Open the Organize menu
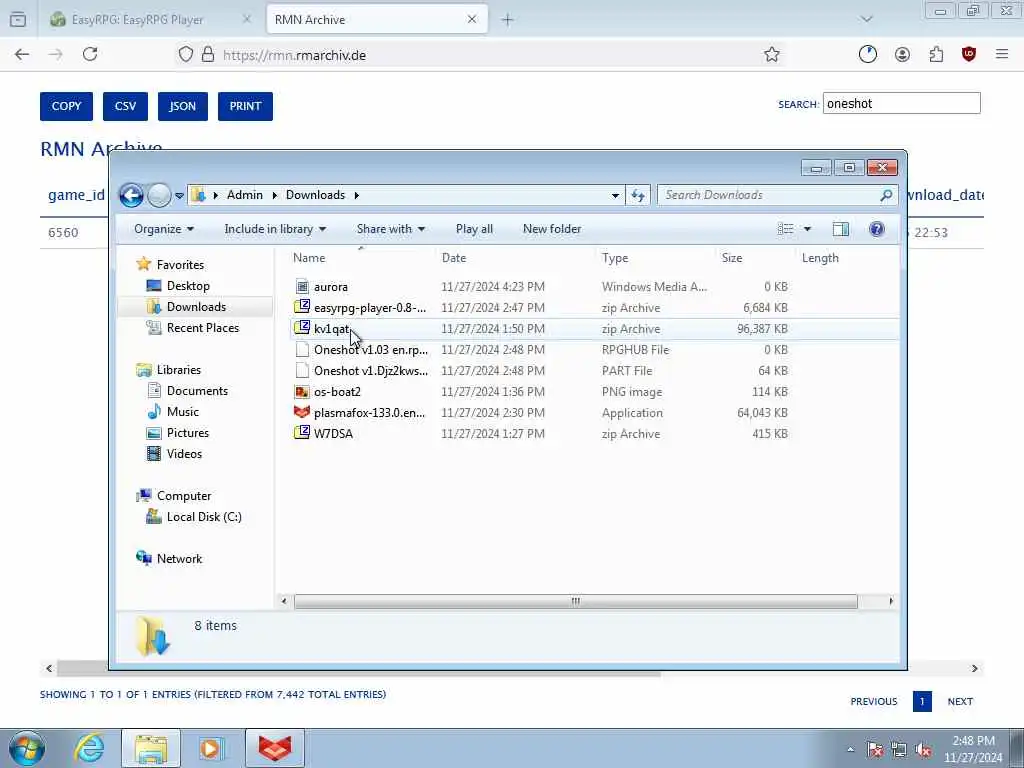The image size is (1024, 768). coord(164,229)
